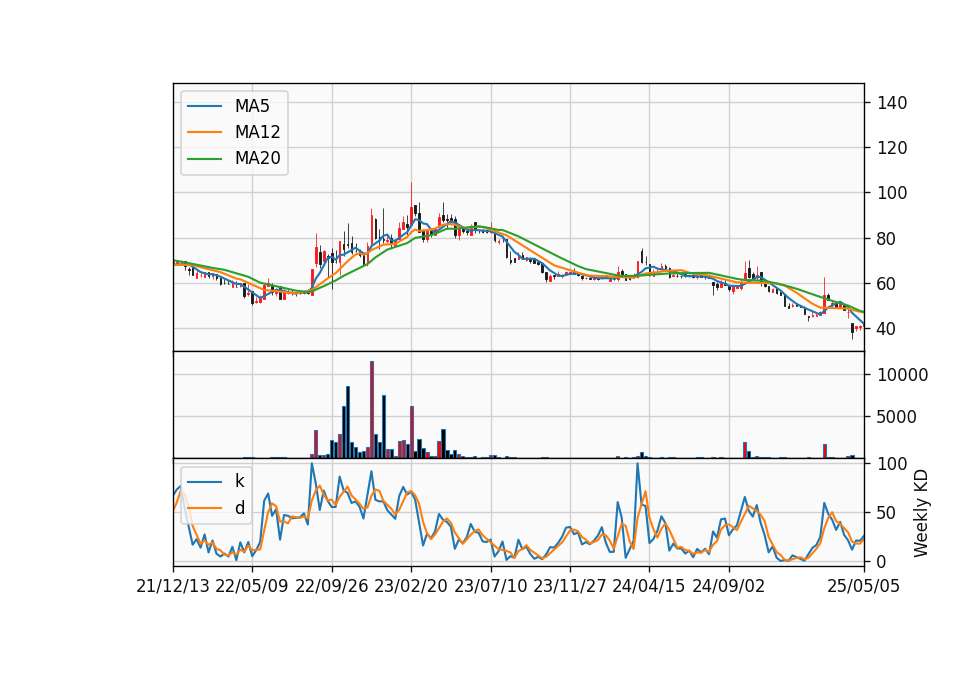This screenshot has height=690, width=960.
Task: Click the d legend label
Action: 239,508
